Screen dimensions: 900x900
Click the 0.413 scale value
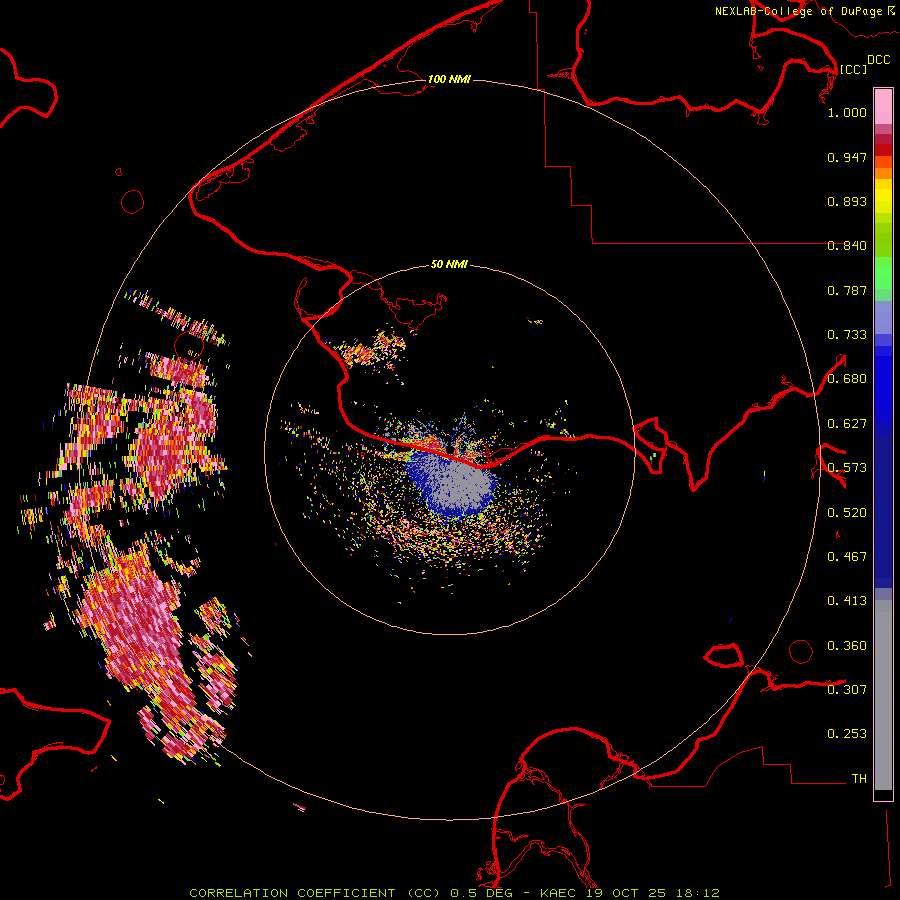click(847, 601)
